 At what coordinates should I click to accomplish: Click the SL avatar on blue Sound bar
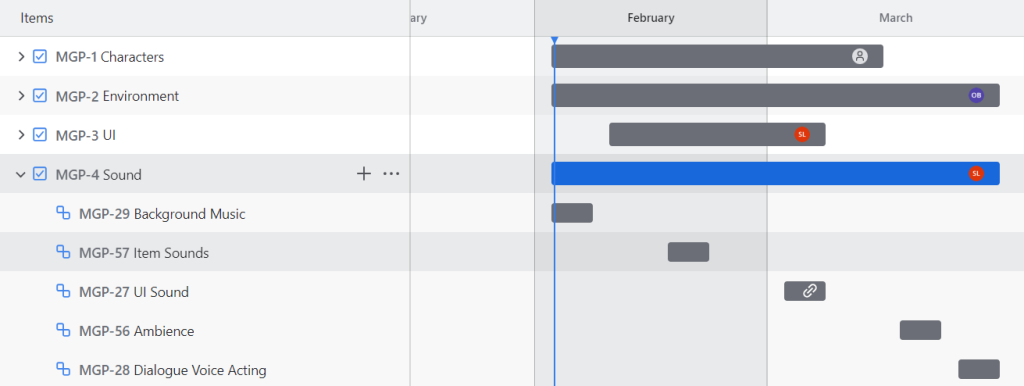pos(976,174)
